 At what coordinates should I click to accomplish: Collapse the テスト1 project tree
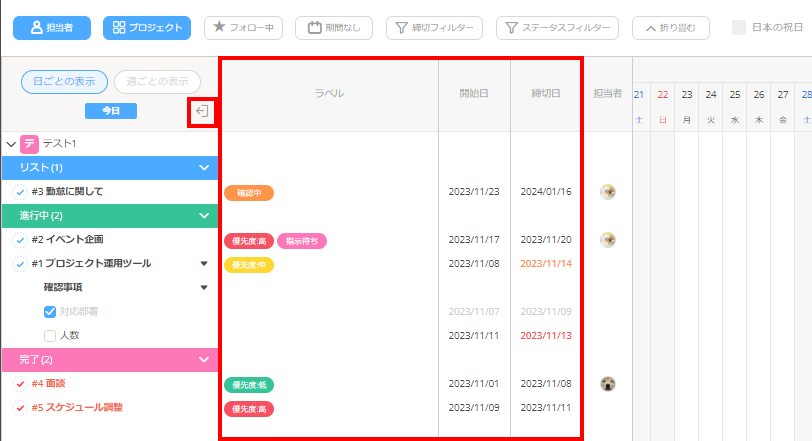tap(11, 144)
